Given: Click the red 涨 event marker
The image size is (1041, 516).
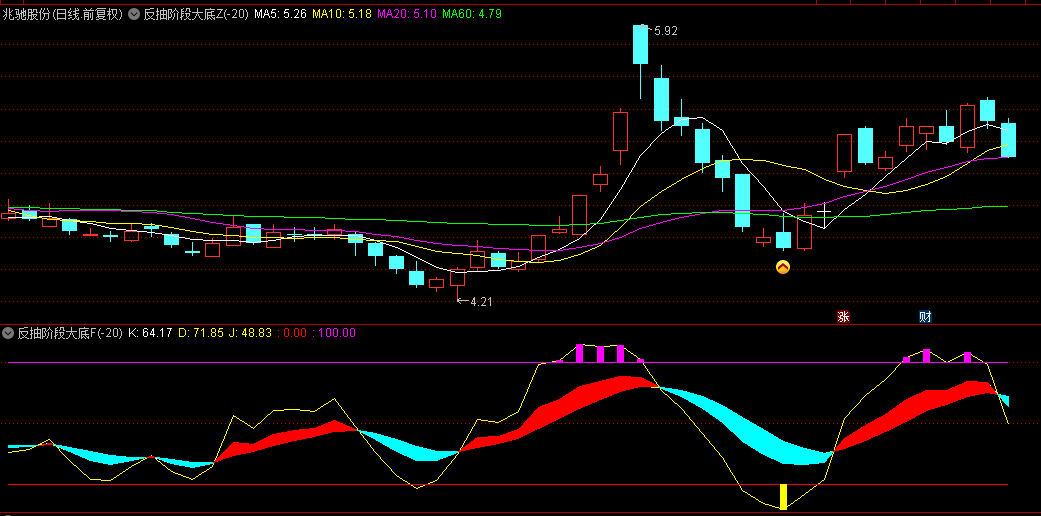Looking at the screenshot, I should click(843, 317).
